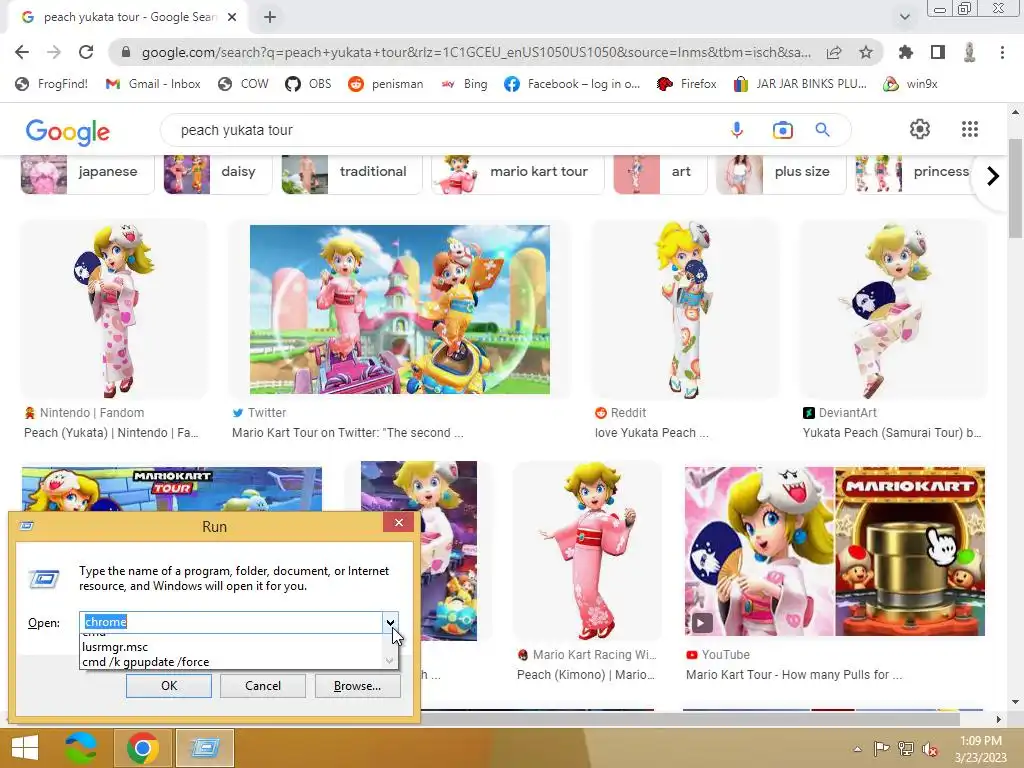The height and width of the screenshot is (768, 1024).
Task: Click Browse... in the Run dialog
Action: click(x=357, y=686)
